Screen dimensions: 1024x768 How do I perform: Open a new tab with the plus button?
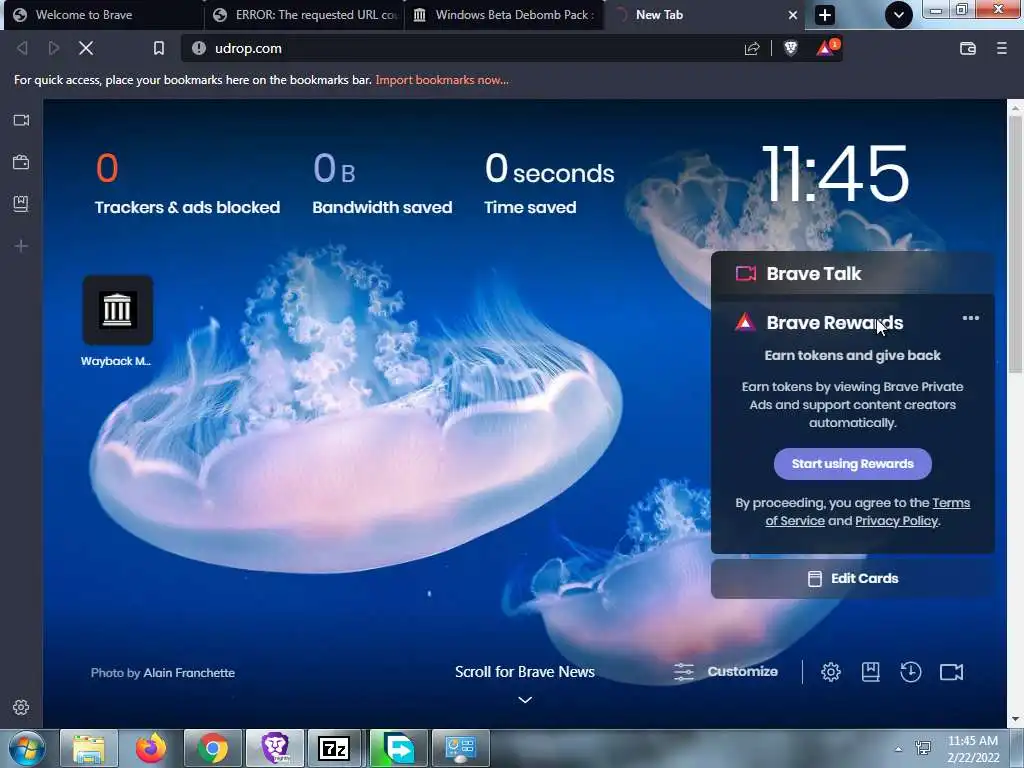(x=825, y=15)
